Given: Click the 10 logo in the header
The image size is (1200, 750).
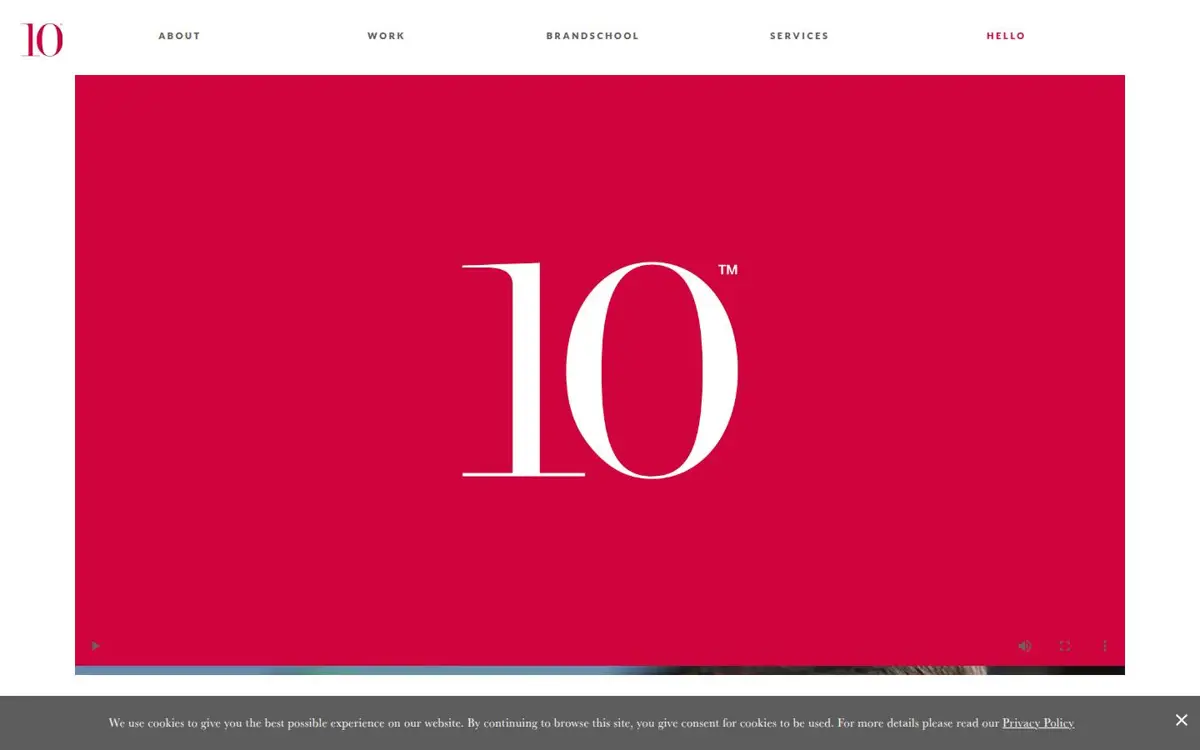Looking at the screenshot, I should (x=42, y=39).
